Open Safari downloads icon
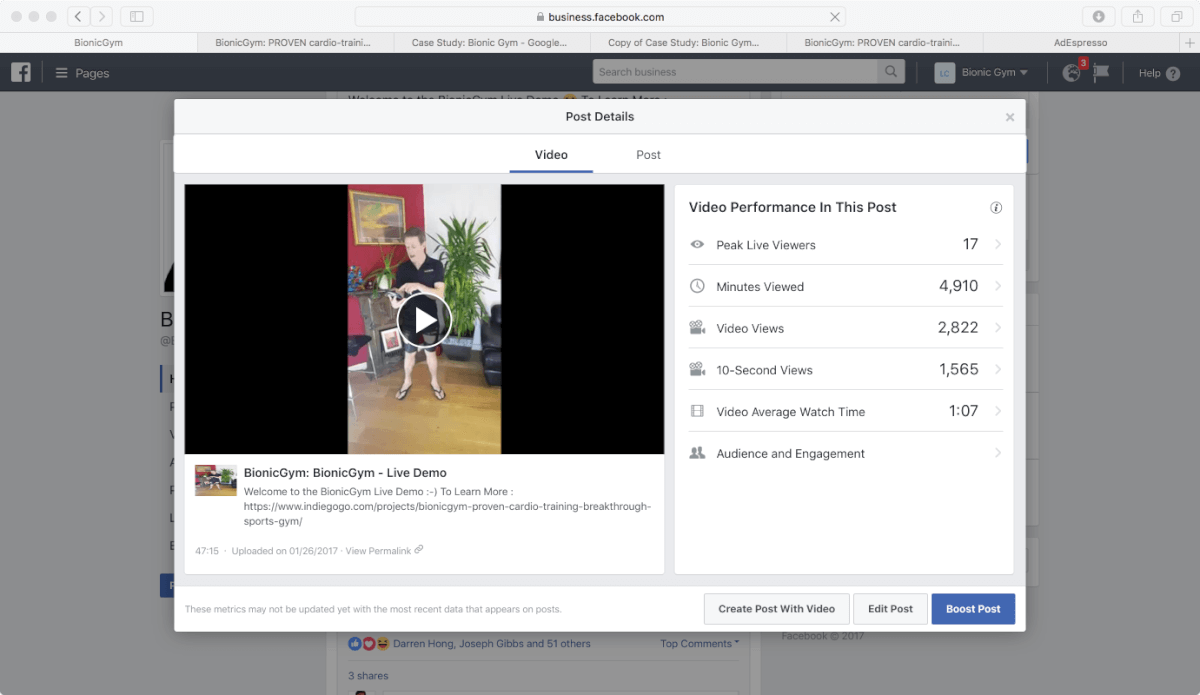 click(x=1099, y=17)
